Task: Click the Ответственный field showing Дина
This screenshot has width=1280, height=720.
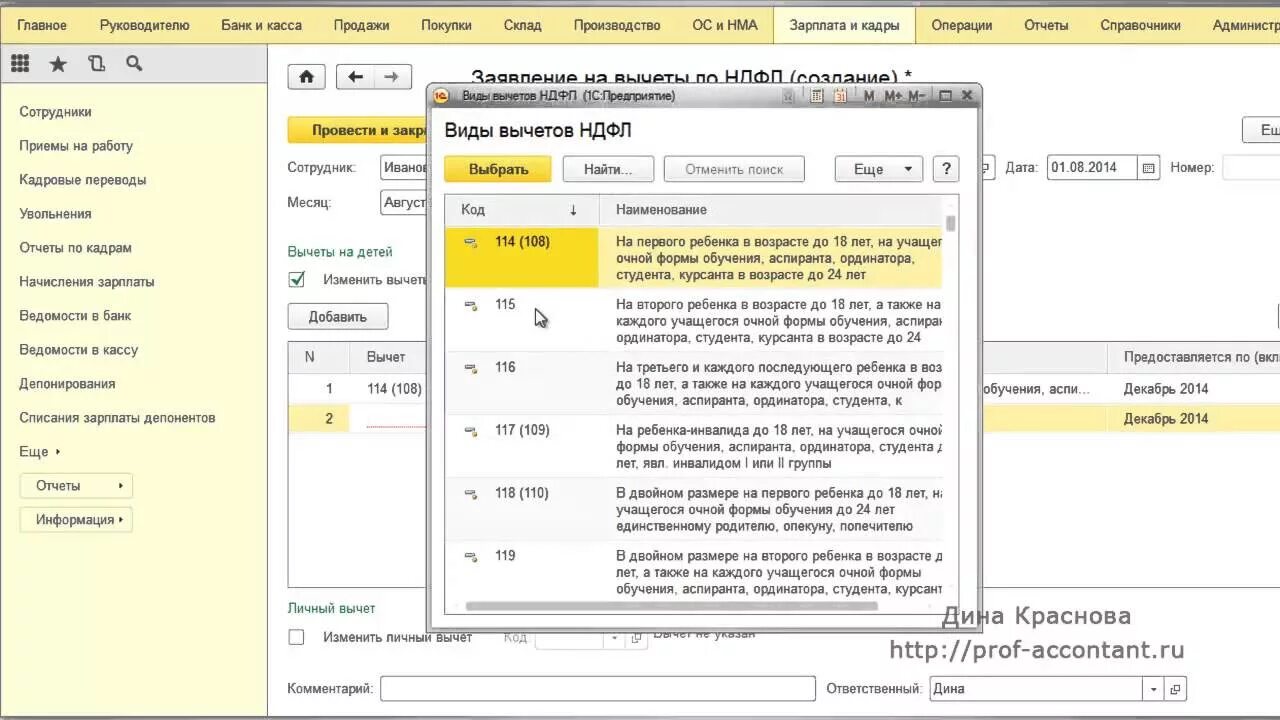Action: 1036,689
